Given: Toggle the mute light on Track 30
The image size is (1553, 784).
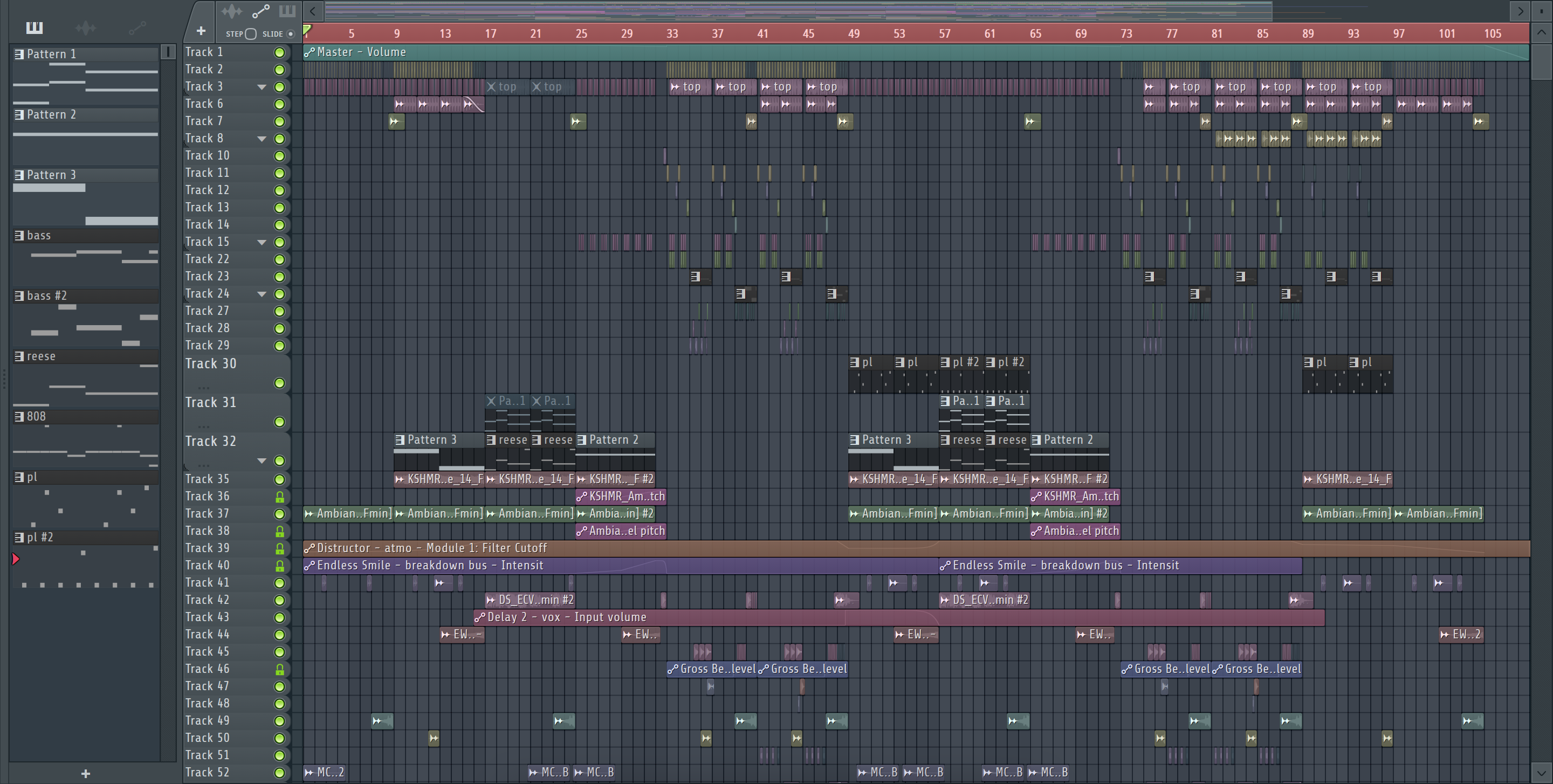Looking at the screenshot, I should click(279, 383).
